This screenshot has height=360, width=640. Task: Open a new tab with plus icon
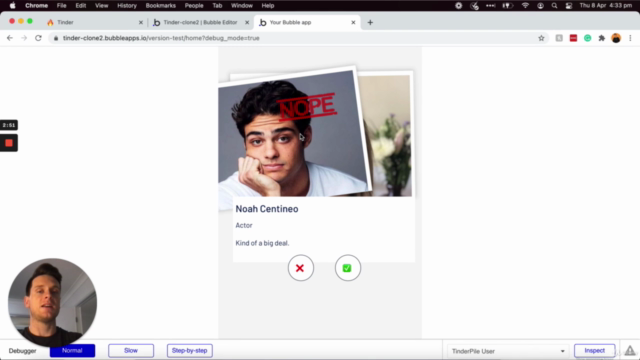pyautogui.click(x=370, y=22)
